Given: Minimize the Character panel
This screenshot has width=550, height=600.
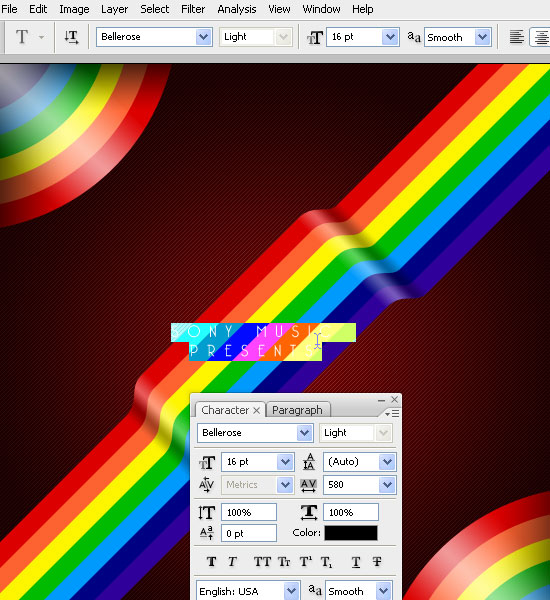Looking at the screenshot, I should point(381,400).
